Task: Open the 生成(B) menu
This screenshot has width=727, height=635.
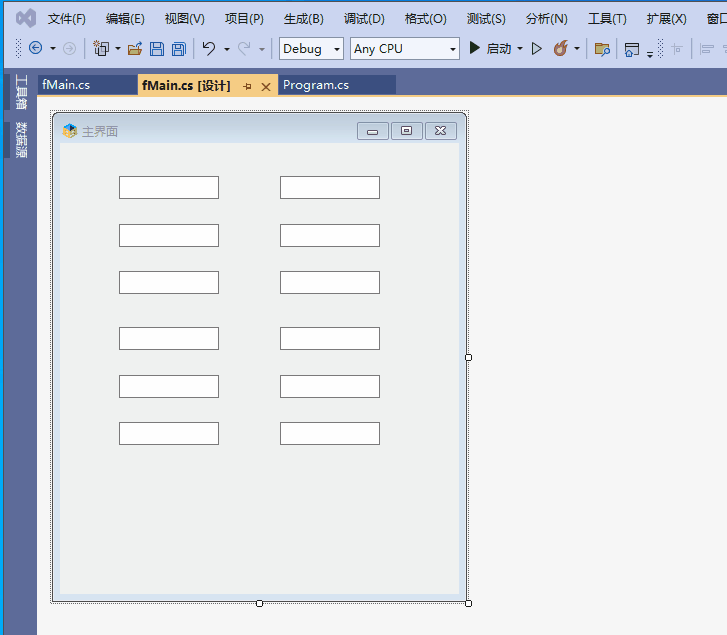Action: [x=303, y=19]
